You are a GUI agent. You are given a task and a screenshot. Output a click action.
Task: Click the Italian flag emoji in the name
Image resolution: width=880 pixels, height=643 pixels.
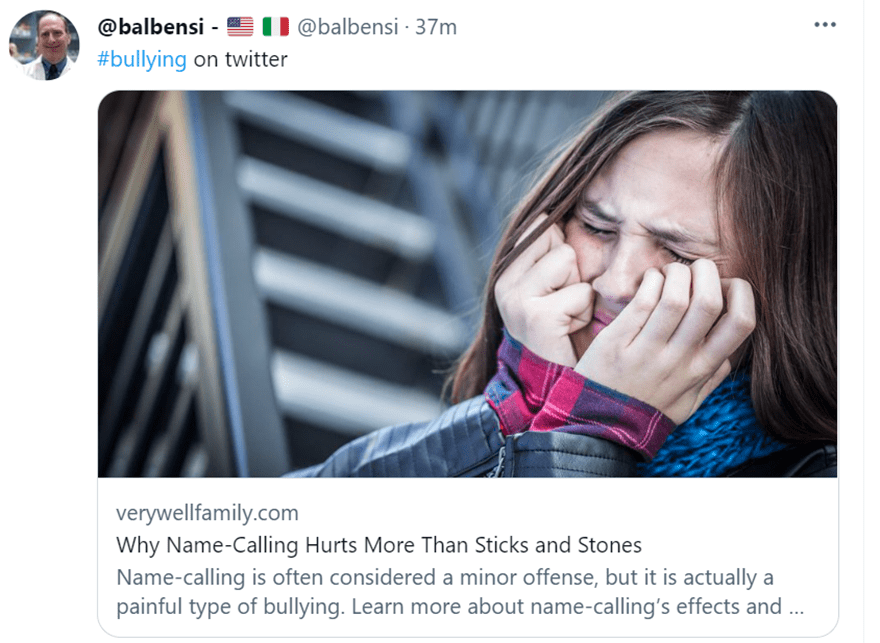coord(276,26)
